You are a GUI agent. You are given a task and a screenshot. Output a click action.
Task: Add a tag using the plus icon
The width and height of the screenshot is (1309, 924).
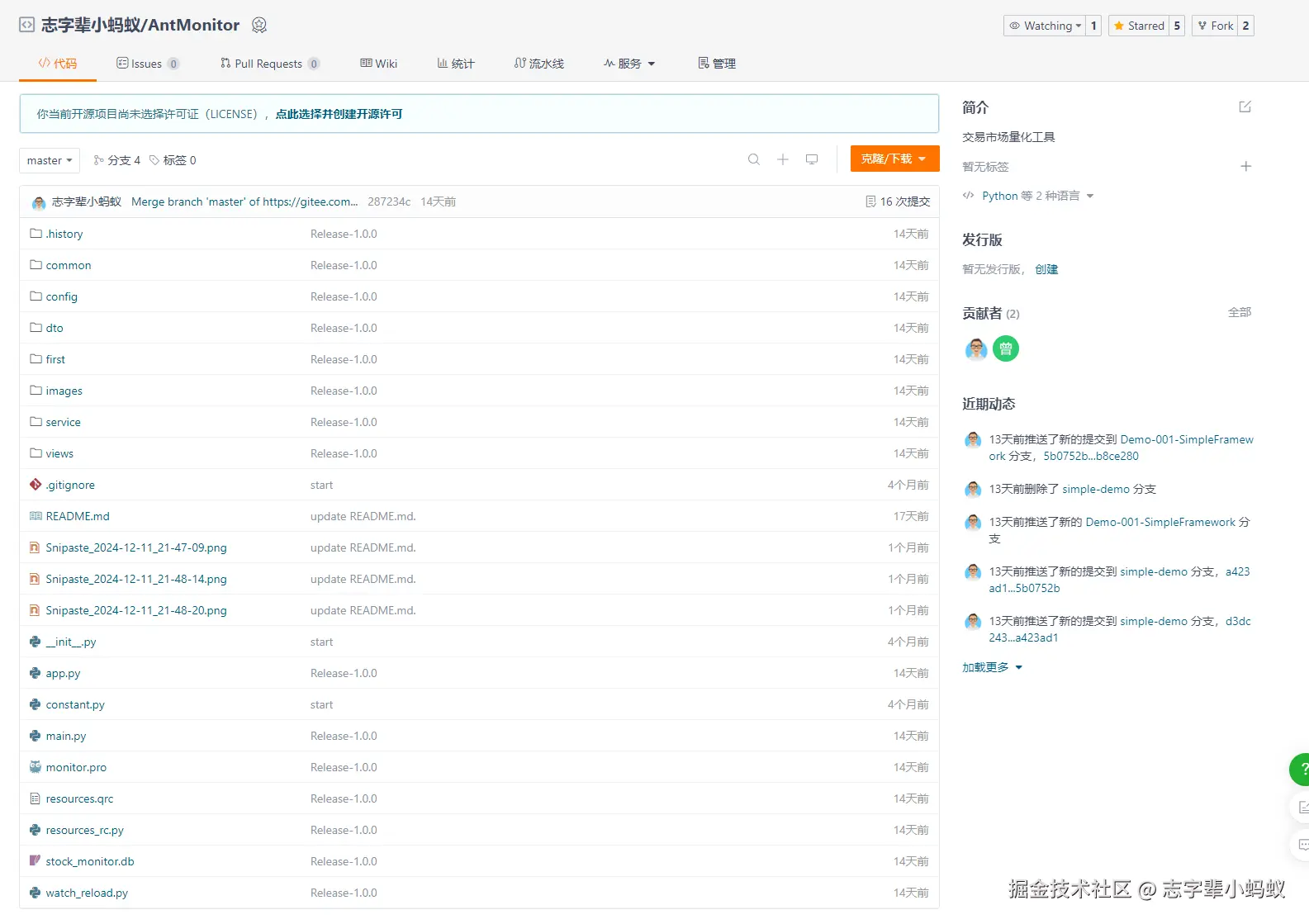1246,166
